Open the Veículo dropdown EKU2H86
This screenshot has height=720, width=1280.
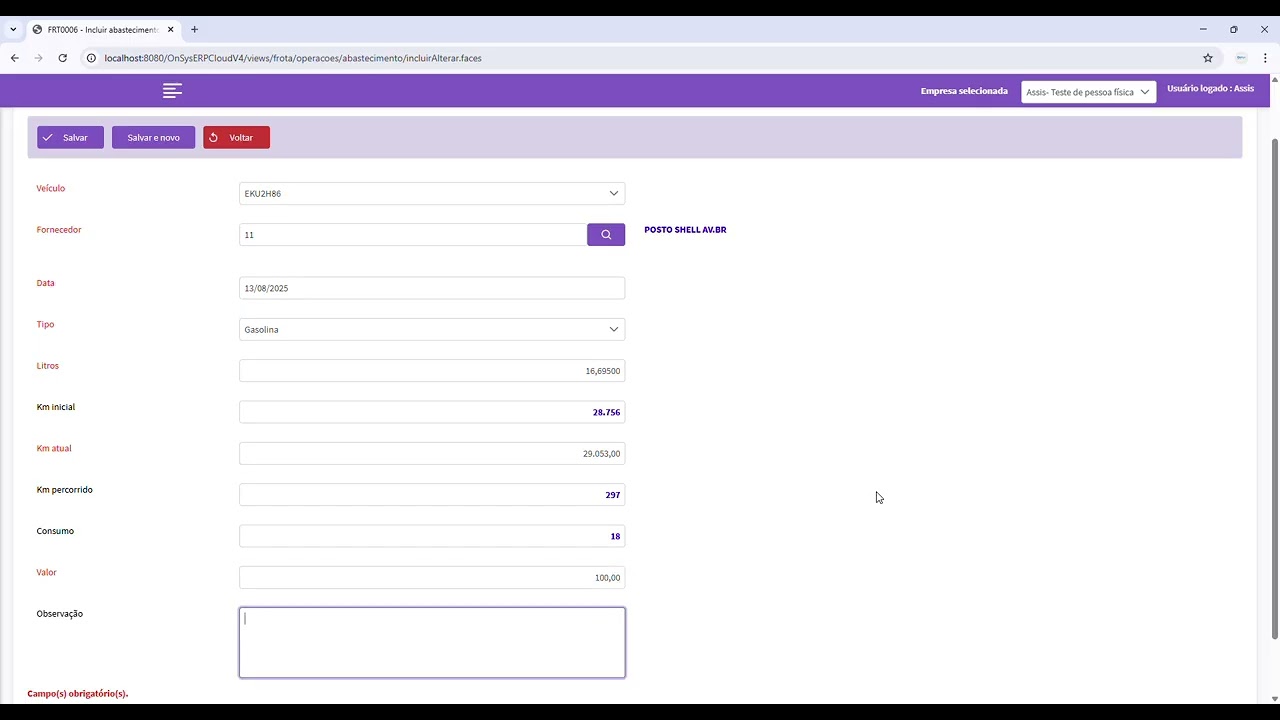coord(432,193)
